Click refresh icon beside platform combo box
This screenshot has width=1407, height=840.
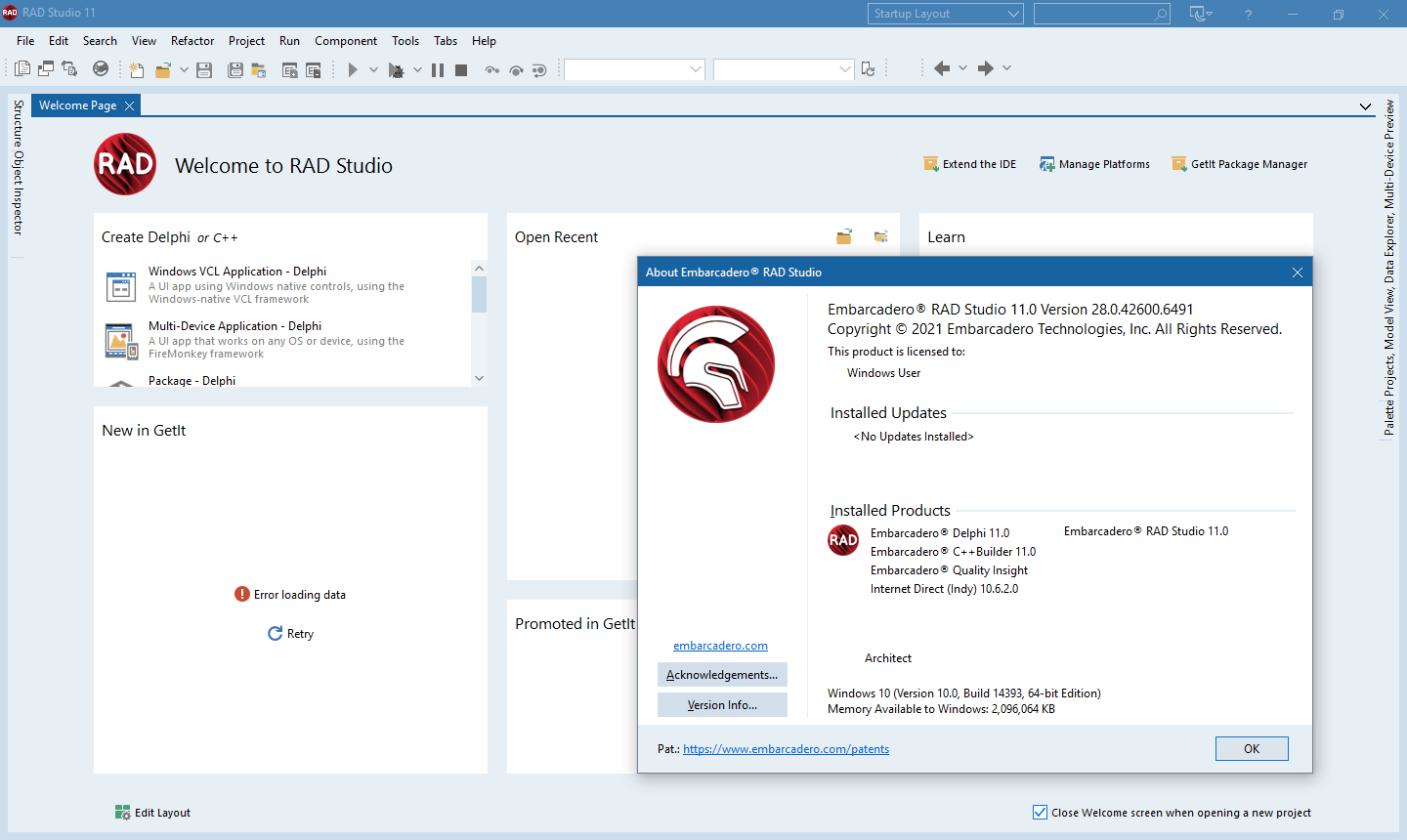point(868,69)
